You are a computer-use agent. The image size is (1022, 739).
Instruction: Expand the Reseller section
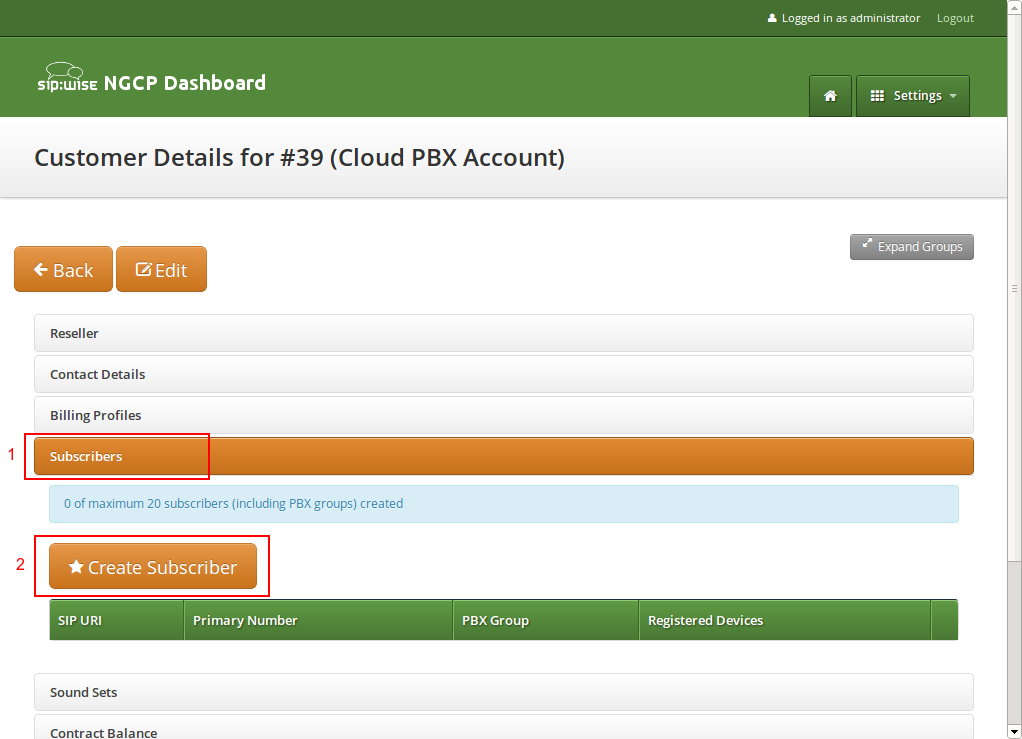pyautogui.click(x=503, y=333)
